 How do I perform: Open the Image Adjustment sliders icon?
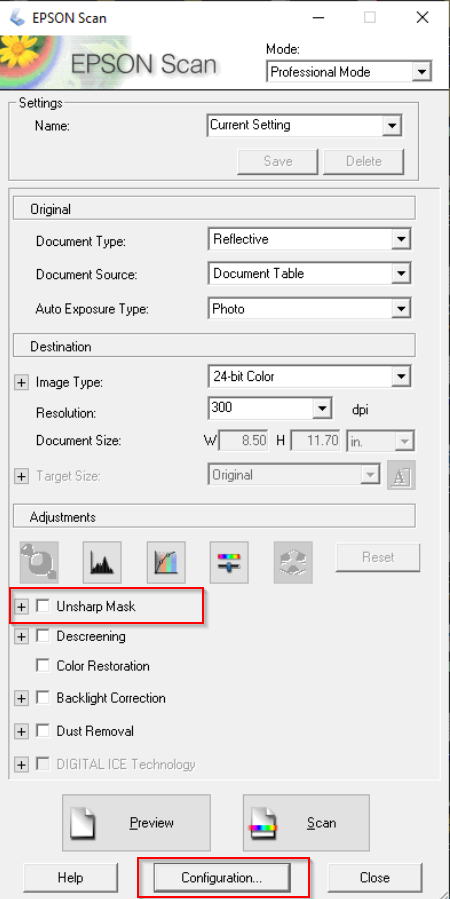(229, 560)
